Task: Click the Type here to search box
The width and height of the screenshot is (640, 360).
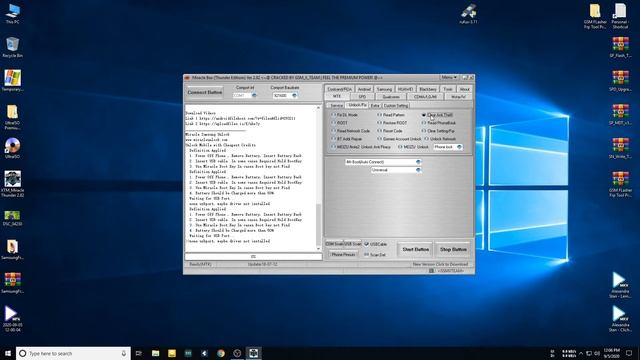Action: tap(73, 353)
